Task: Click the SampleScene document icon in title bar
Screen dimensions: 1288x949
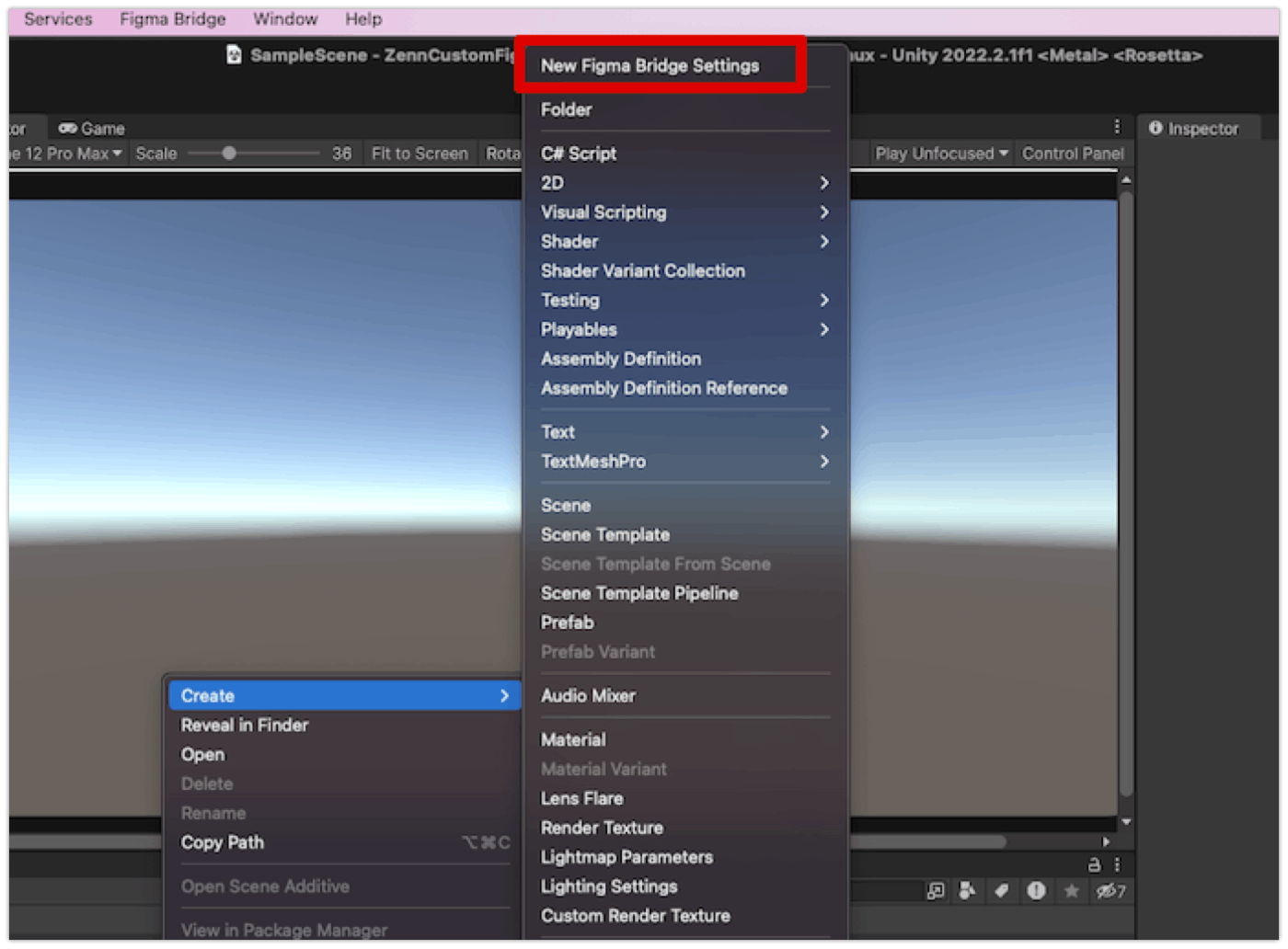Action: point(235,55)
